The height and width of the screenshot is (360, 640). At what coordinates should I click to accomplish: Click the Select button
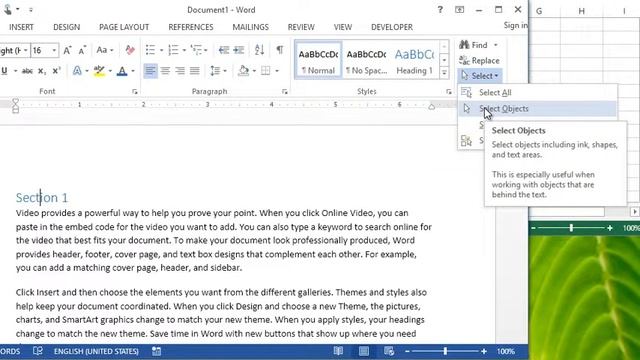coord(480,76)
